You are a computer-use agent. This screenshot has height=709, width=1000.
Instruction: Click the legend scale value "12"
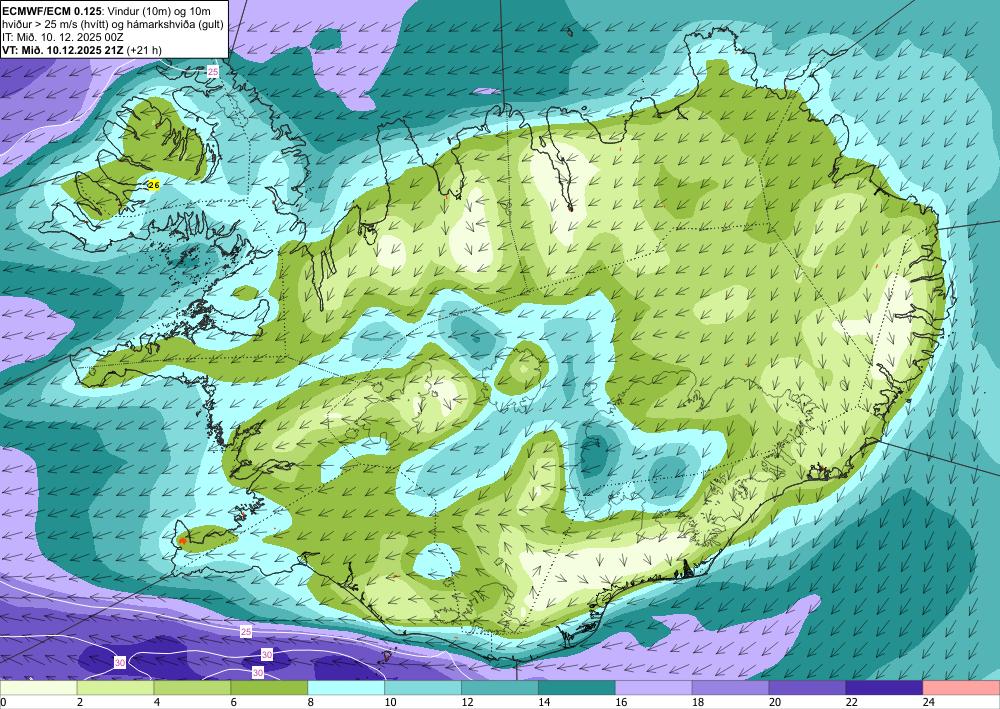467,702
